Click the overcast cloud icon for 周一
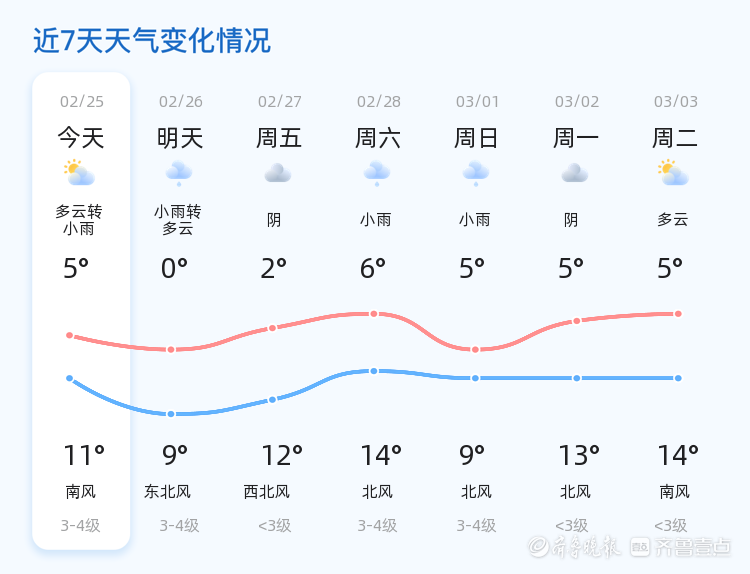The height and width of the screenshot is (574, 750). 575,174
